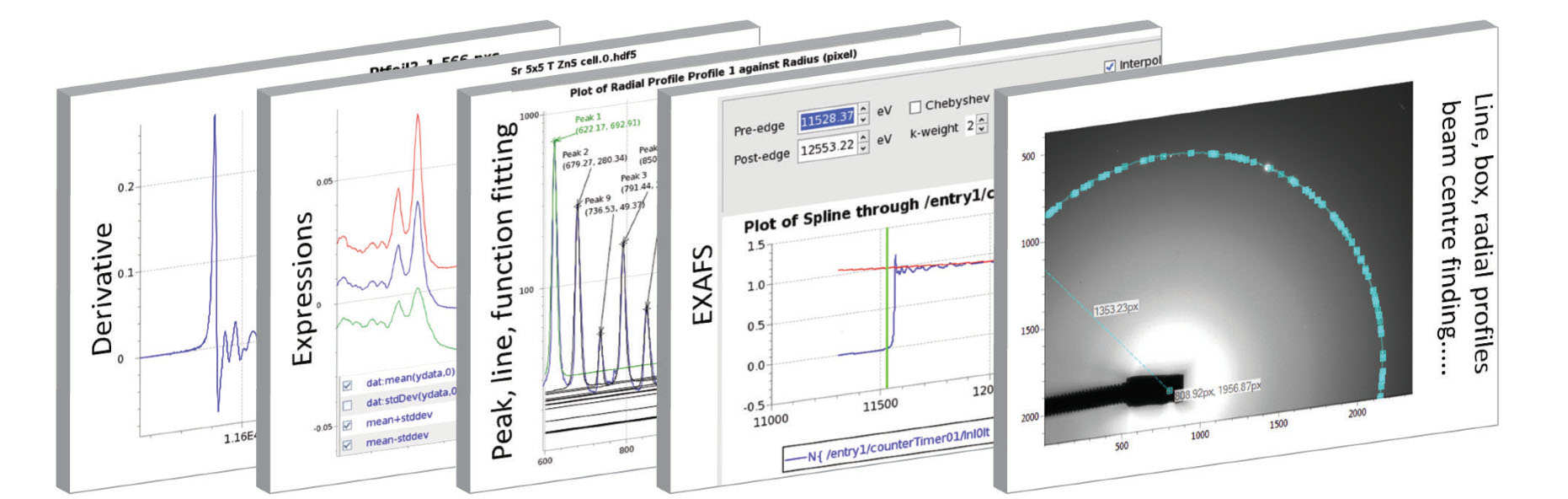
Task: Click the dat:mean(ydata,0) expression name
Action: click(x=410, y=377)
